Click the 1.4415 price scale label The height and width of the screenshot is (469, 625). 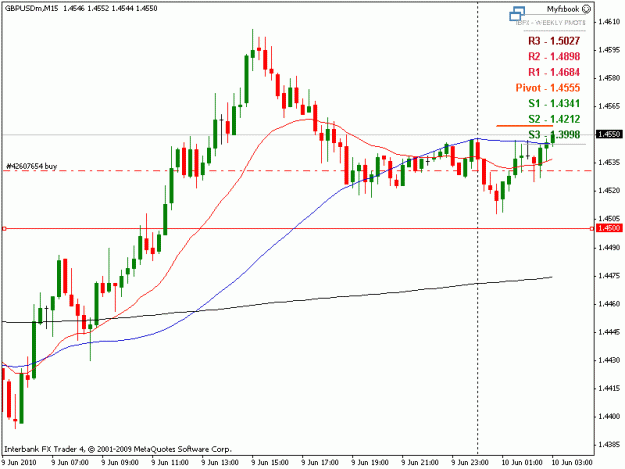(x=609, y=388)
